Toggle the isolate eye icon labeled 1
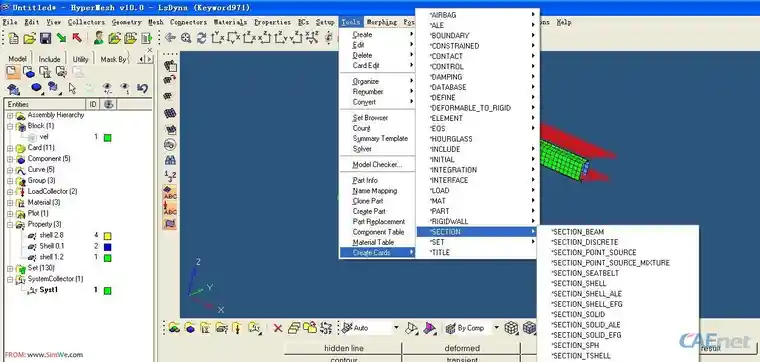Viewport: 760px width, 362px height. click(125, 88)
